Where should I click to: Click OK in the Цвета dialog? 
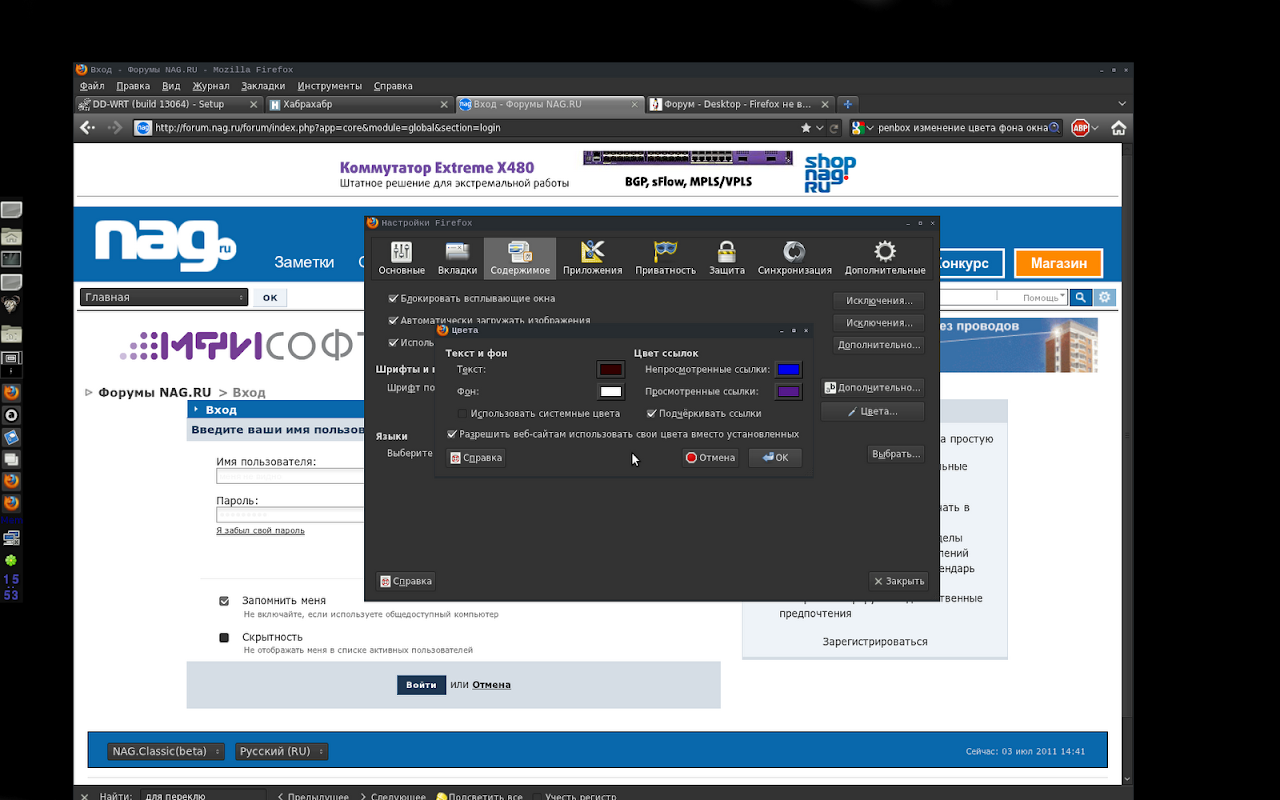[775, 458]
